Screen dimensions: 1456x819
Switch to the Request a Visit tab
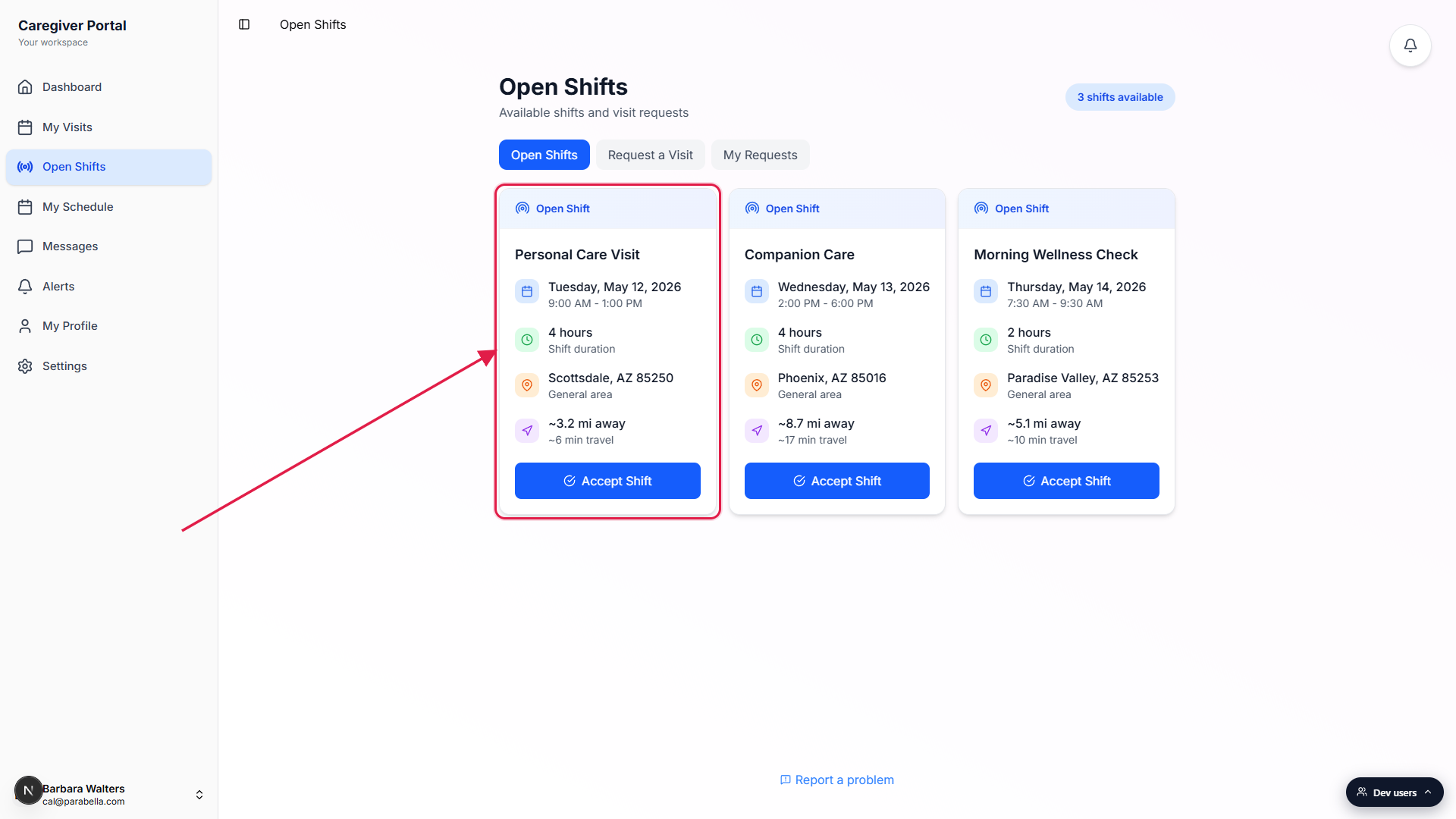tap(650, 155)
